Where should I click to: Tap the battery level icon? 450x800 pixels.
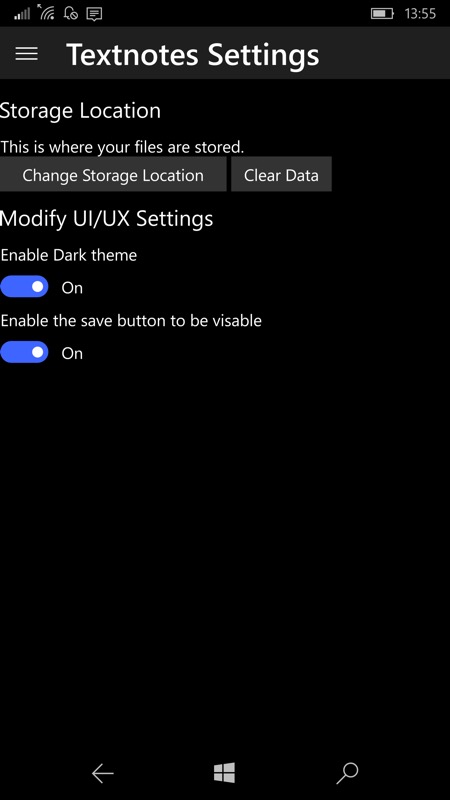[x=382, y=13]
